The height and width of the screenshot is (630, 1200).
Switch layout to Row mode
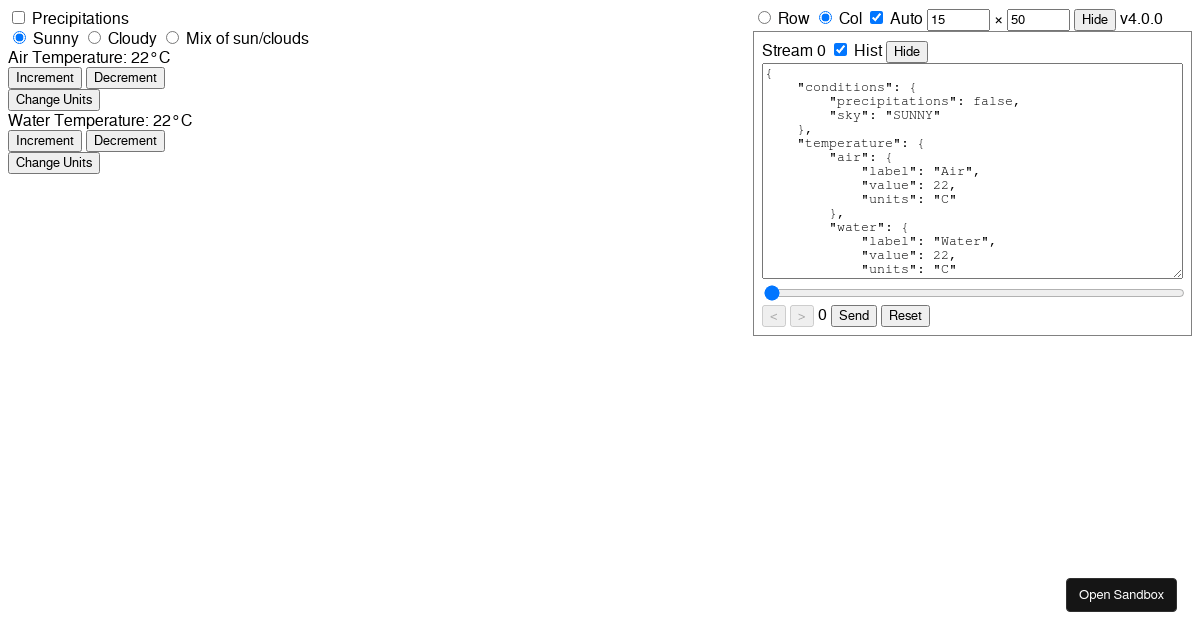(x=764, y=17)
